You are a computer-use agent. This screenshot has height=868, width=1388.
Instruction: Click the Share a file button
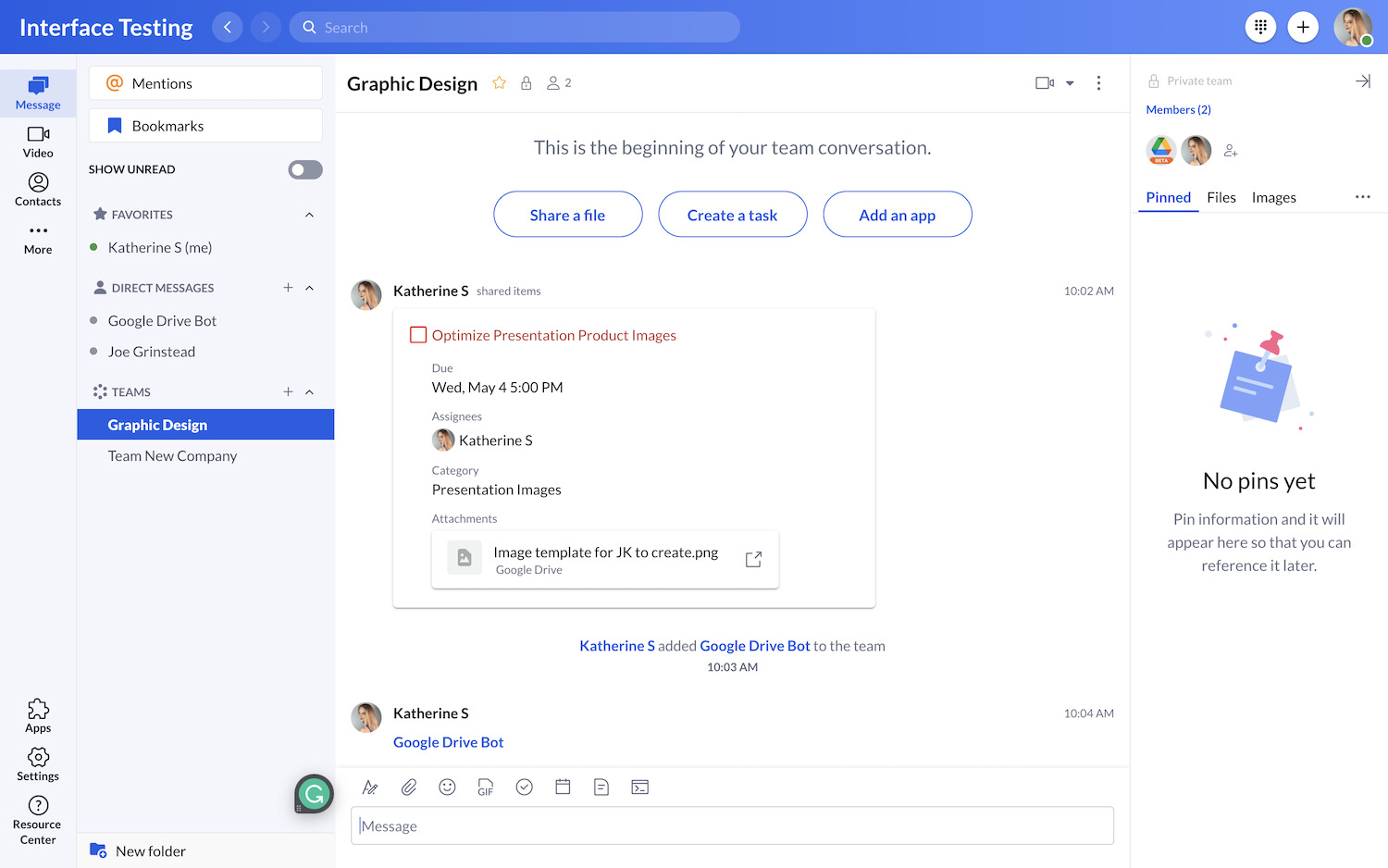click(x=568, y=215)
